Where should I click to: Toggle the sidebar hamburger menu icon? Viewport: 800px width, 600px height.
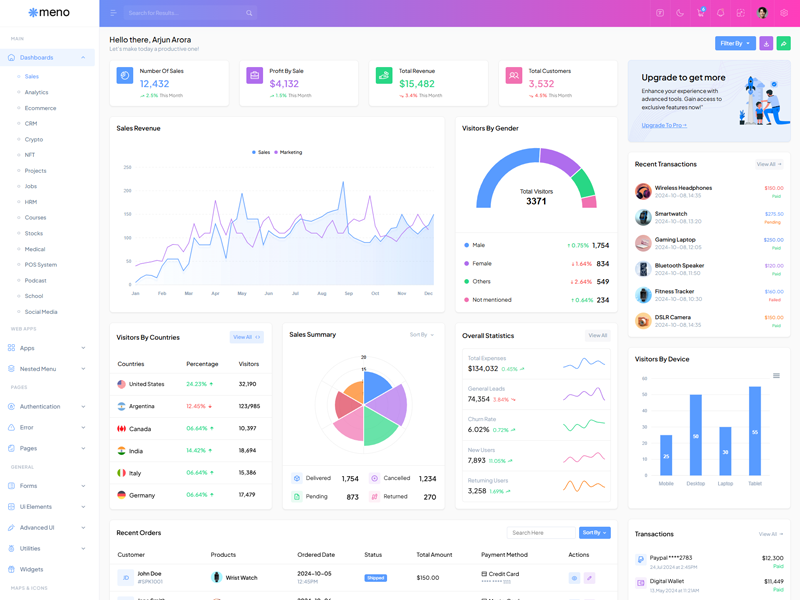113,13
